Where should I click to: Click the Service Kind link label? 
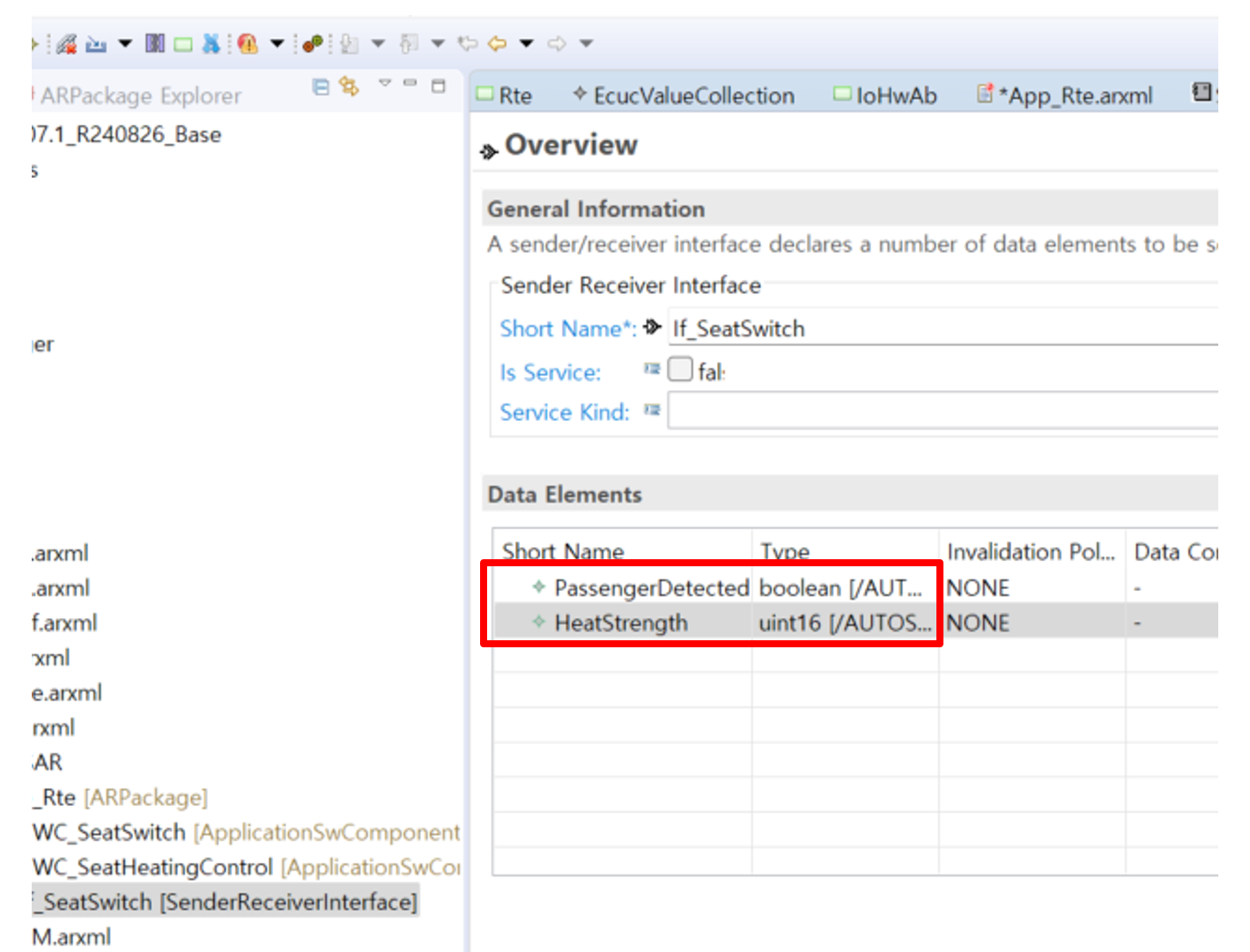pyautogui.click(x=565, y=412)
